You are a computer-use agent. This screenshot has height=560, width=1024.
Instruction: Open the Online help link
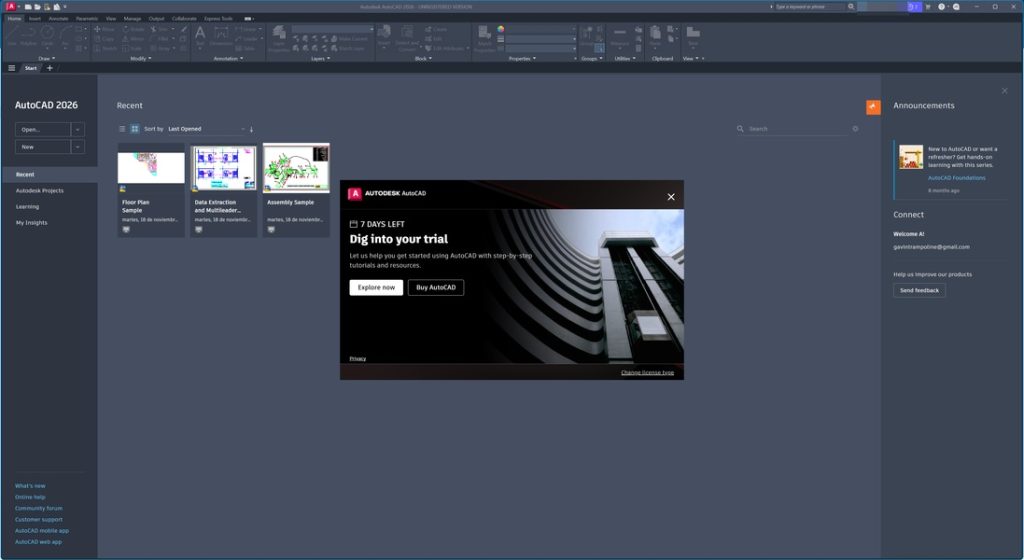30,497
